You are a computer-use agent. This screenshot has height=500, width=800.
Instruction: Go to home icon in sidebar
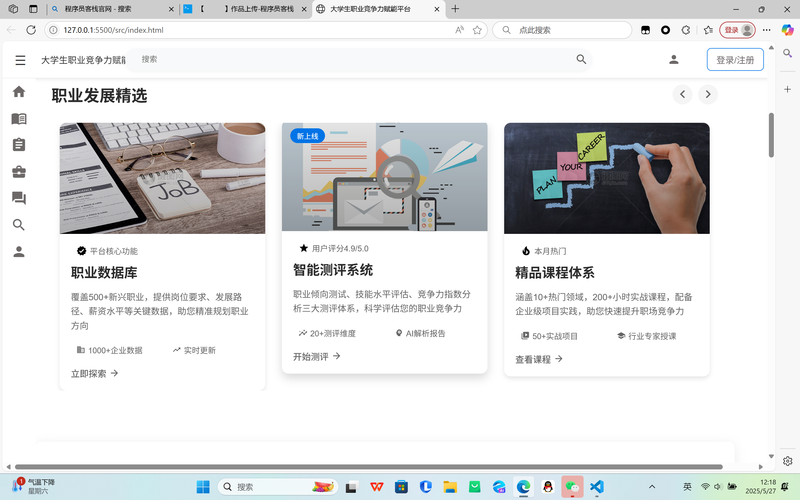click(x=19, y=92)
